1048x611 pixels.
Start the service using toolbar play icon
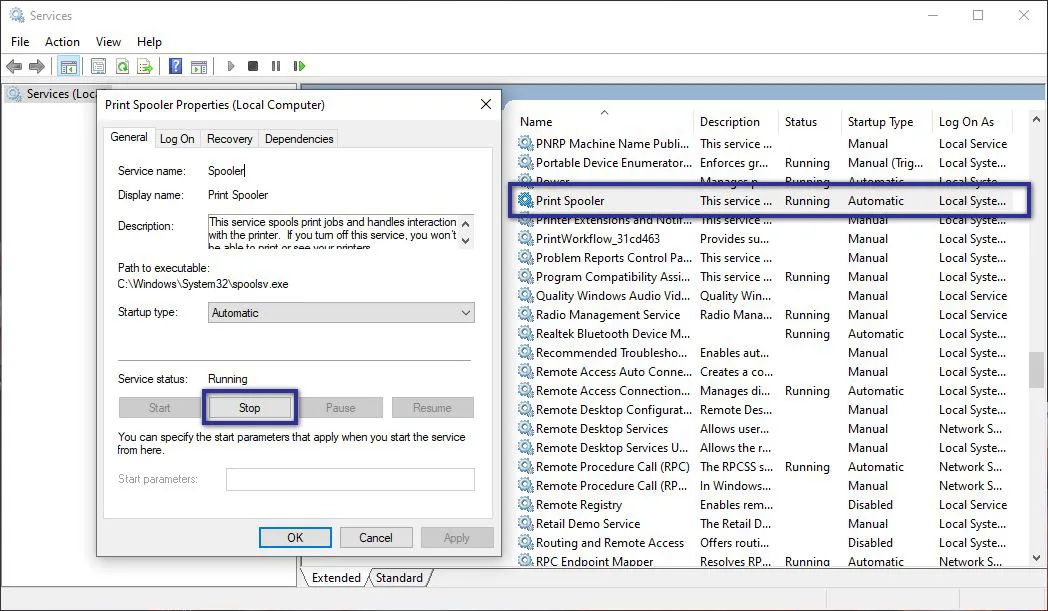[x=230, y=66]
